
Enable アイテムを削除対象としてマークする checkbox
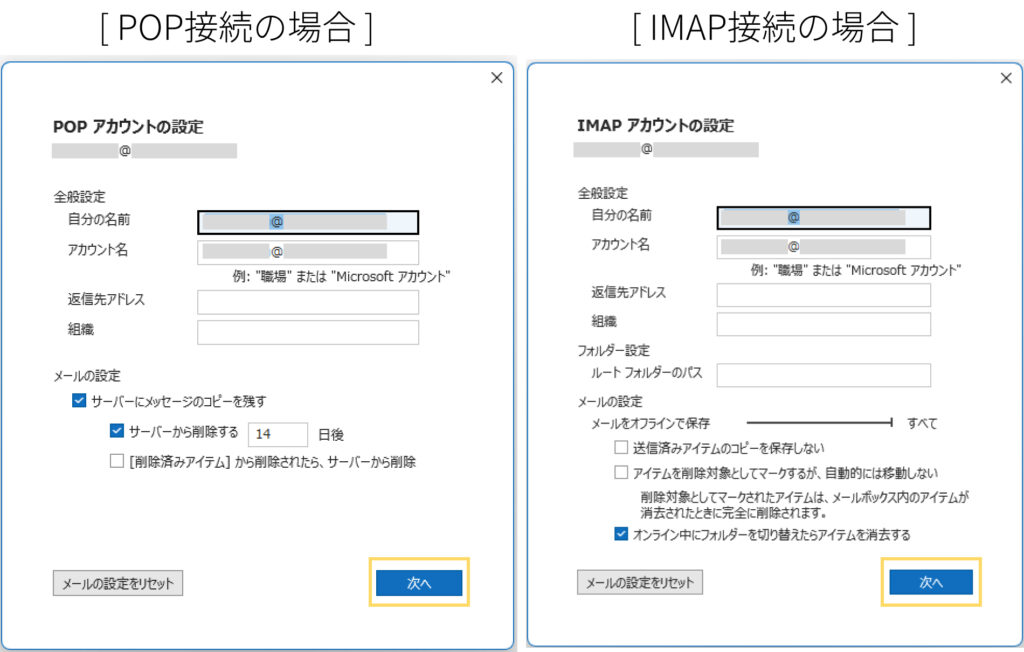(x=621, y=473)
